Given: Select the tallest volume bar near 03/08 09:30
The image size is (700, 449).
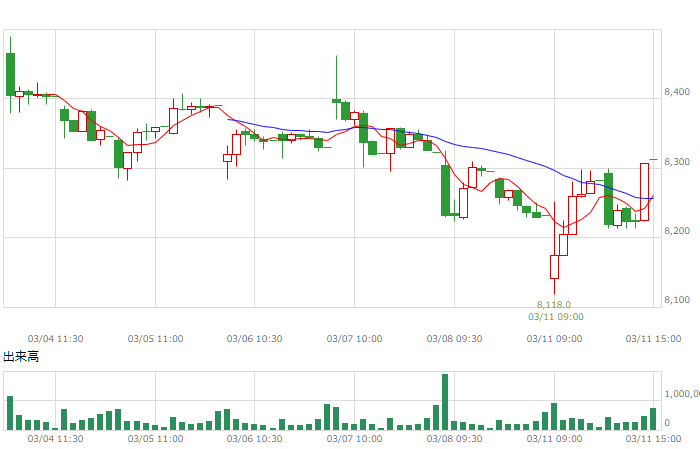Looking at the screenshot, I should click(445, 402).
